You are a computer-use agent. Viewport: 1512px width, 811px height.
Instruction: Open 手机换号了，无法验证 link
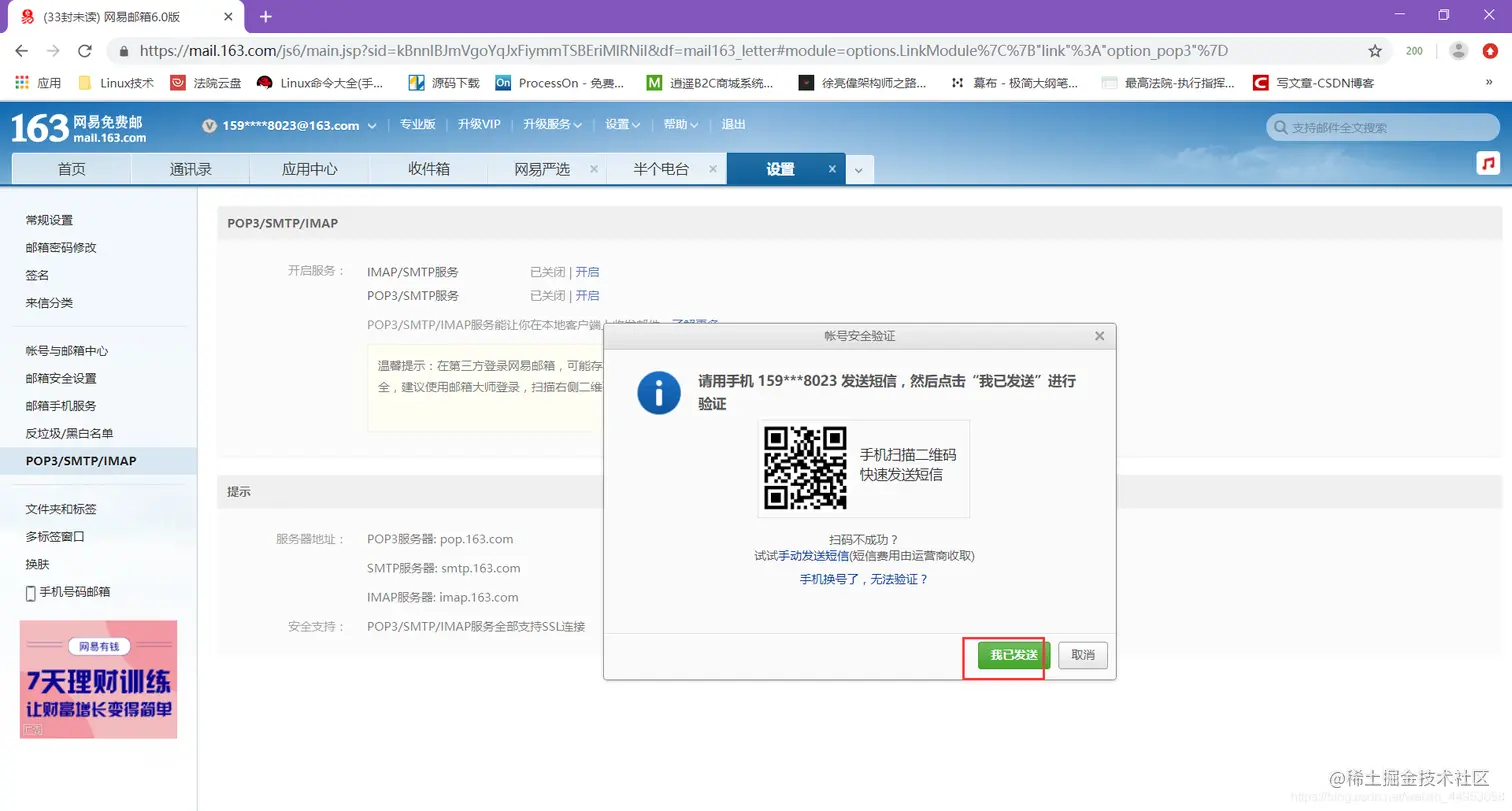click(x=864, y=579)
